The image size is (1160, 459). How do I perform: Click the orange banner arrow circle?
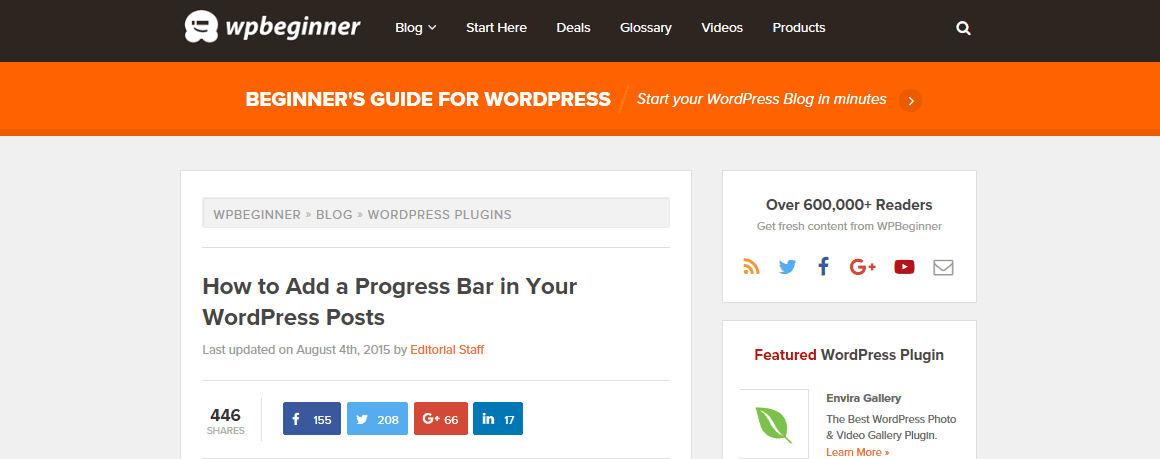(911, 100)
